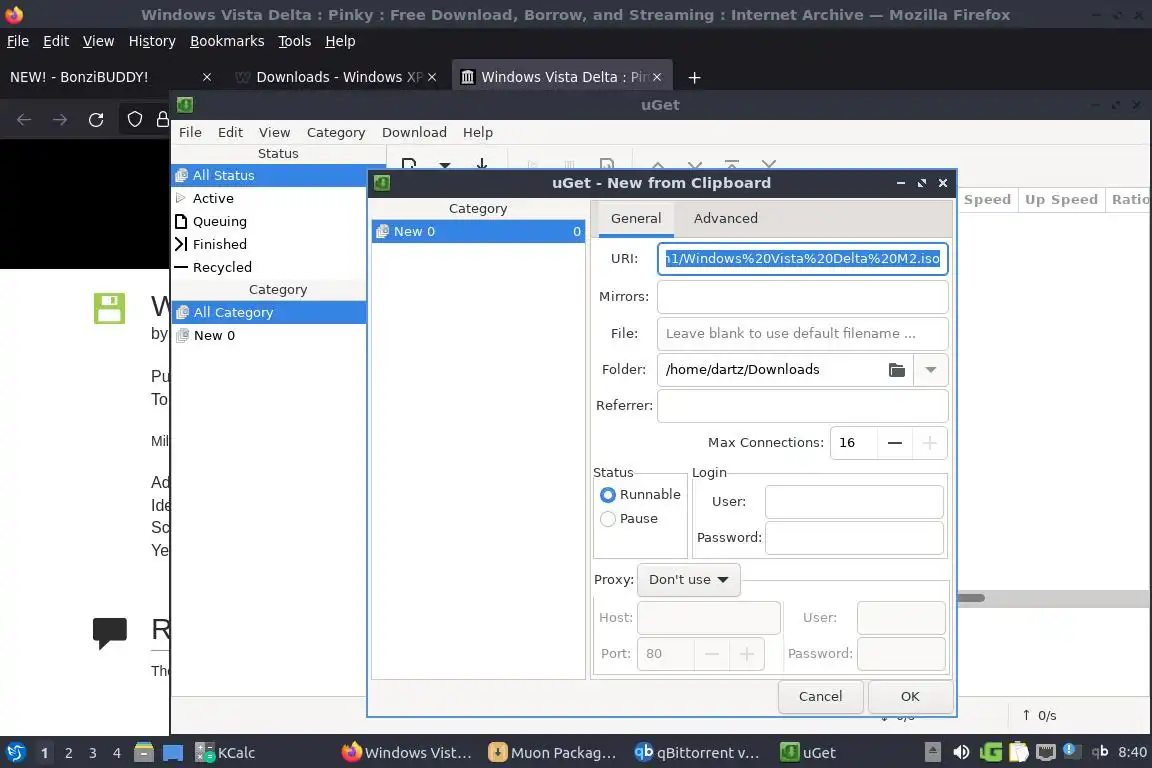This screenshot has width=1152, height=768.
Task: Select New 0 category in dialog
Action: point(478,232)
